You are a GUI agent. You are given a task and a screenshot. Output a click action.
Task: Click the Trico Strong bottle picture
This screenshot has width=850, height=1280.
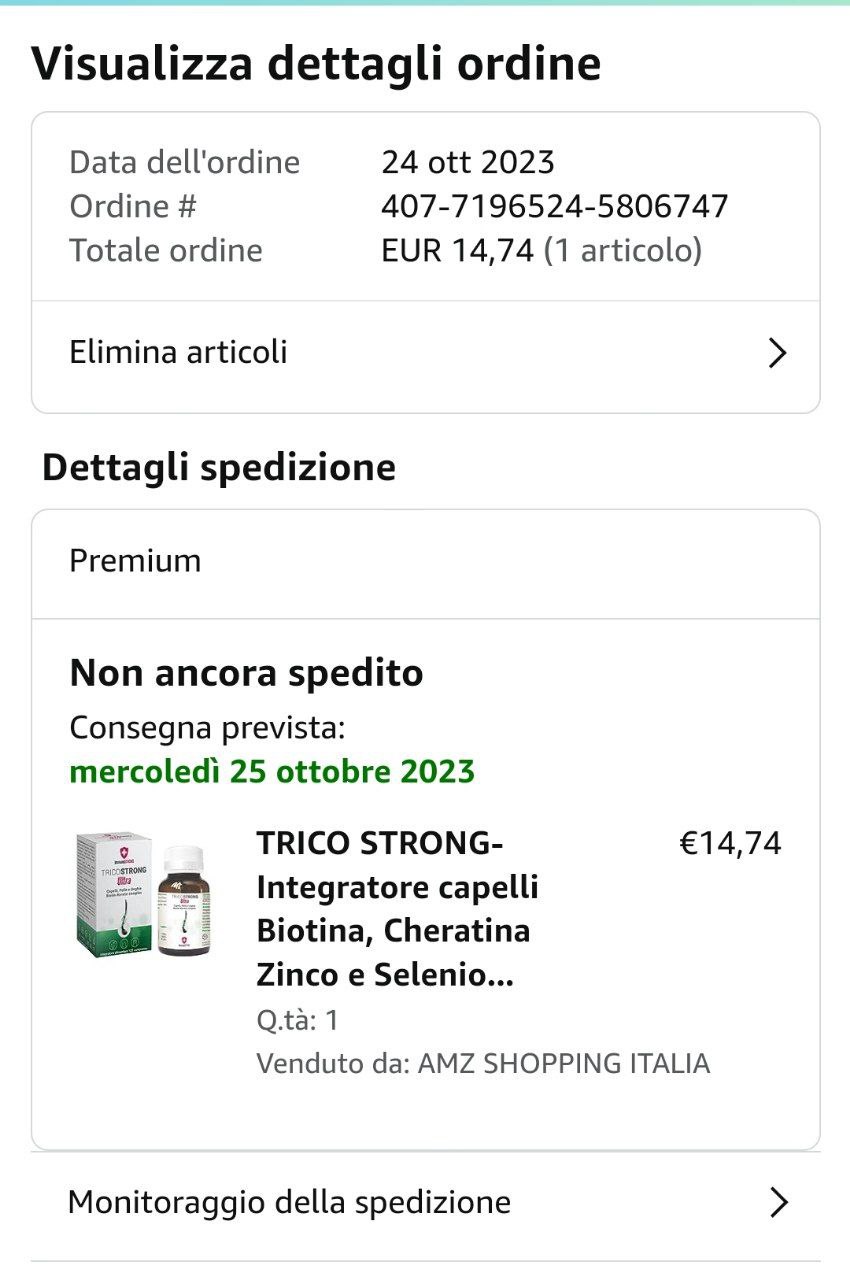(x=186, y=901)
